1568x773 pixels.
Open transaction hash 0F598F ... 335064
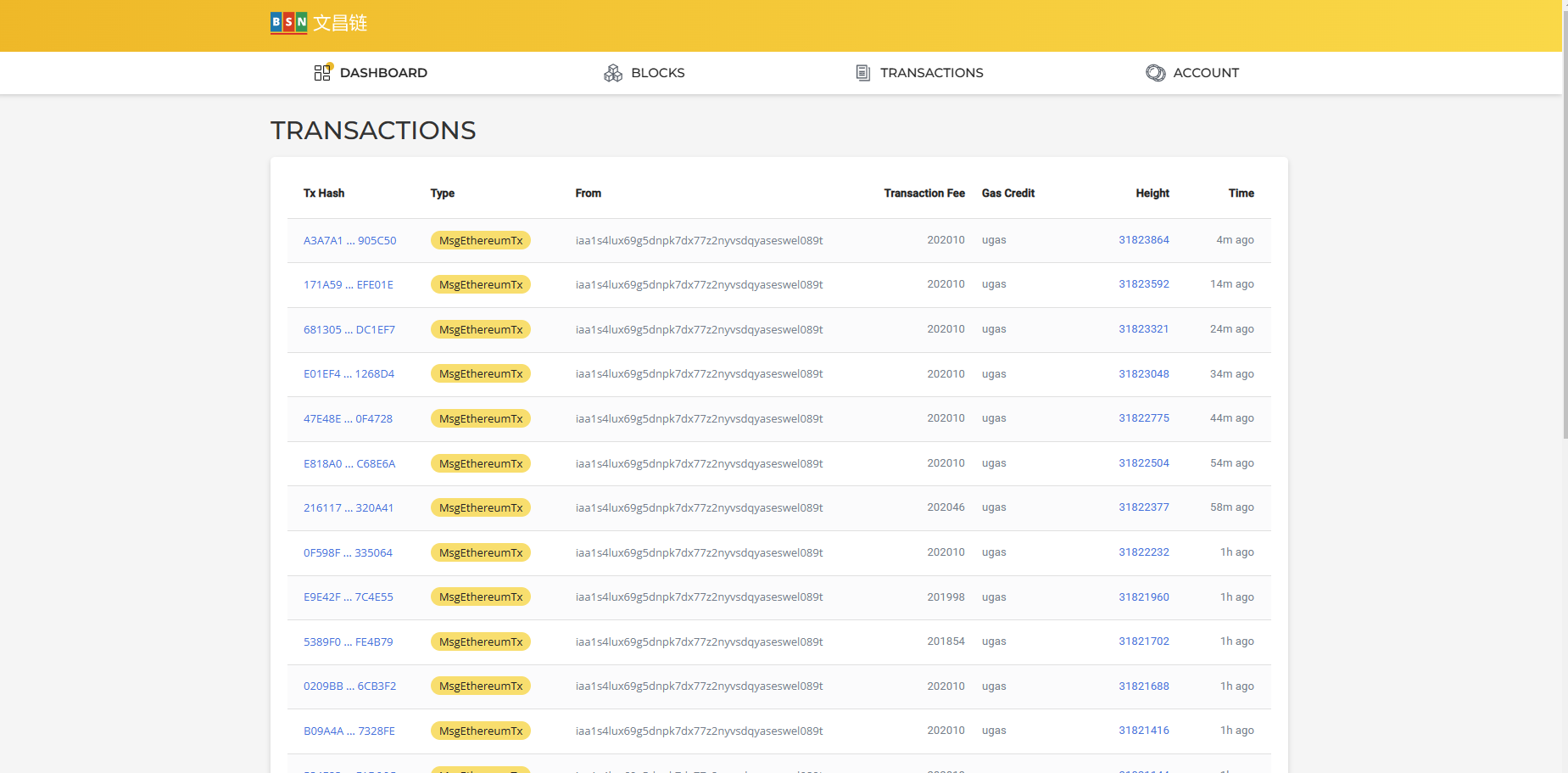[348, 552]
